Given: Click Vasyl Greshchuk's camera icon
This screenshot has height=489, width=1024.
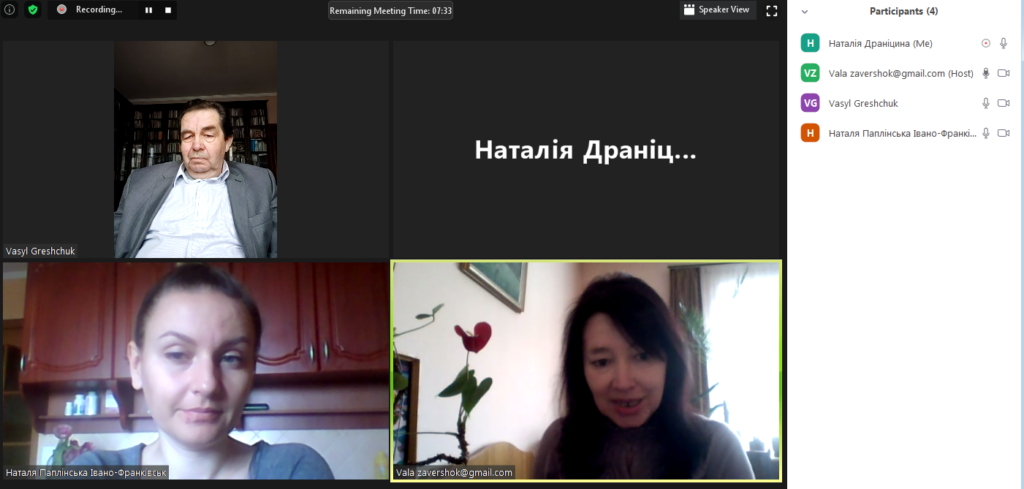Looking at the screenshot, I should [x=1003, y=103].
